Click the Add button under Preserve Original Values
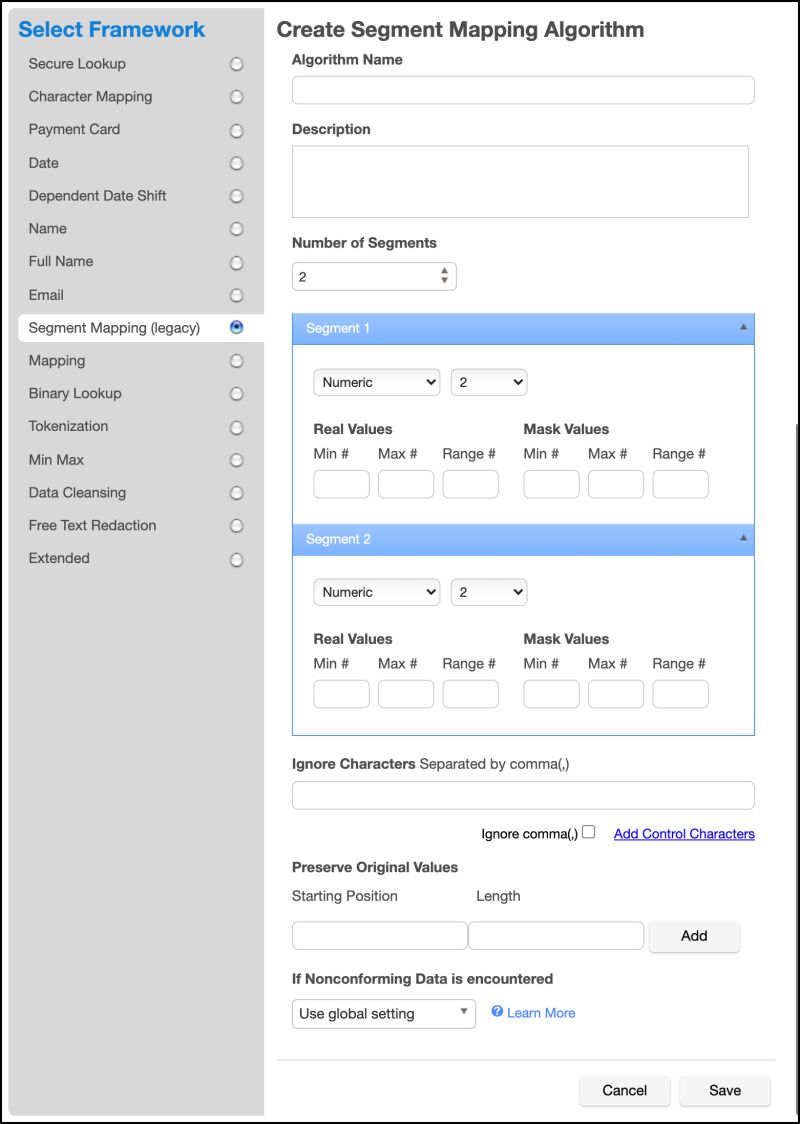 (694, 936)
